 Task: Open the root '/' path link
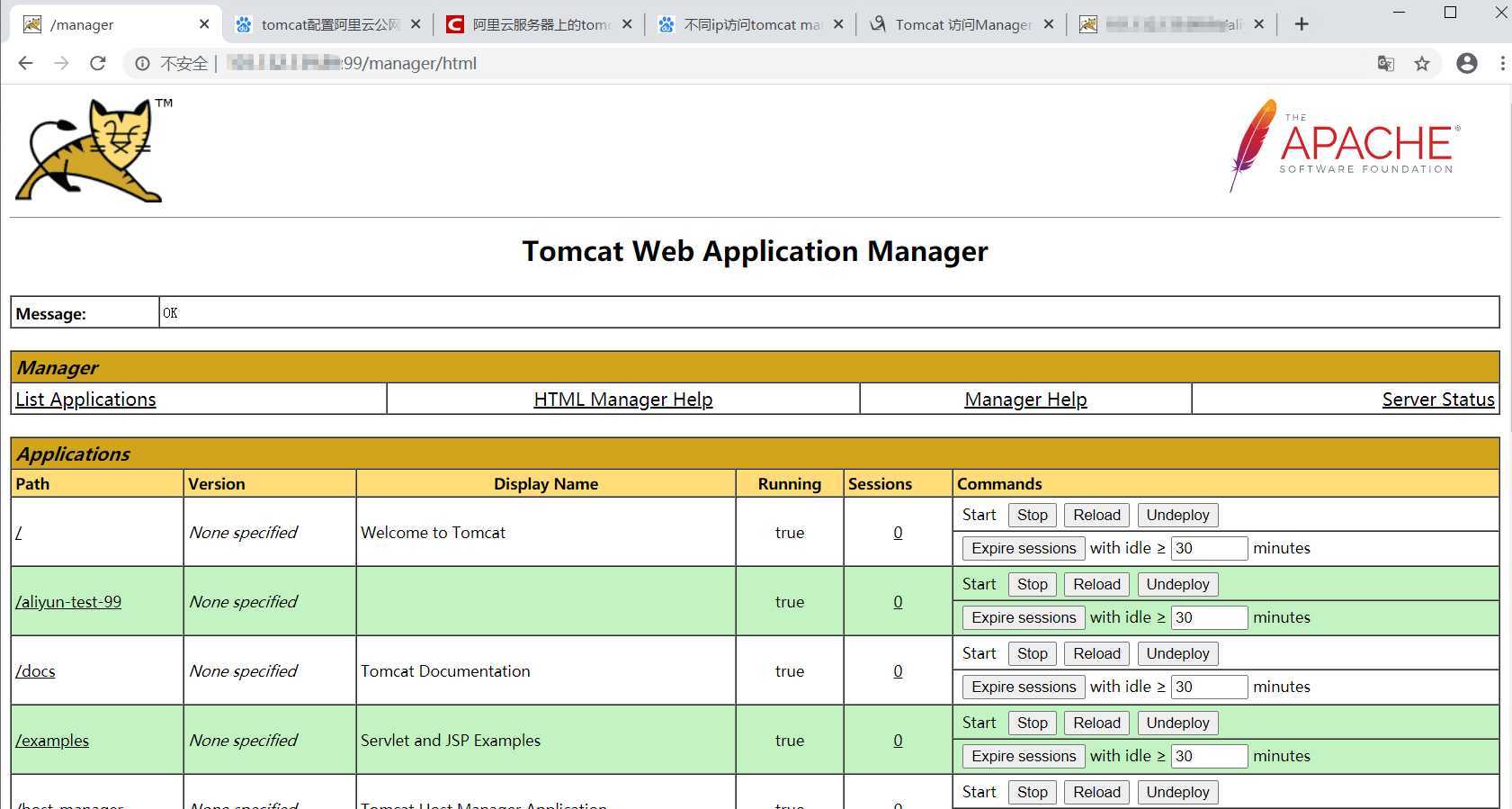(19, 533)
